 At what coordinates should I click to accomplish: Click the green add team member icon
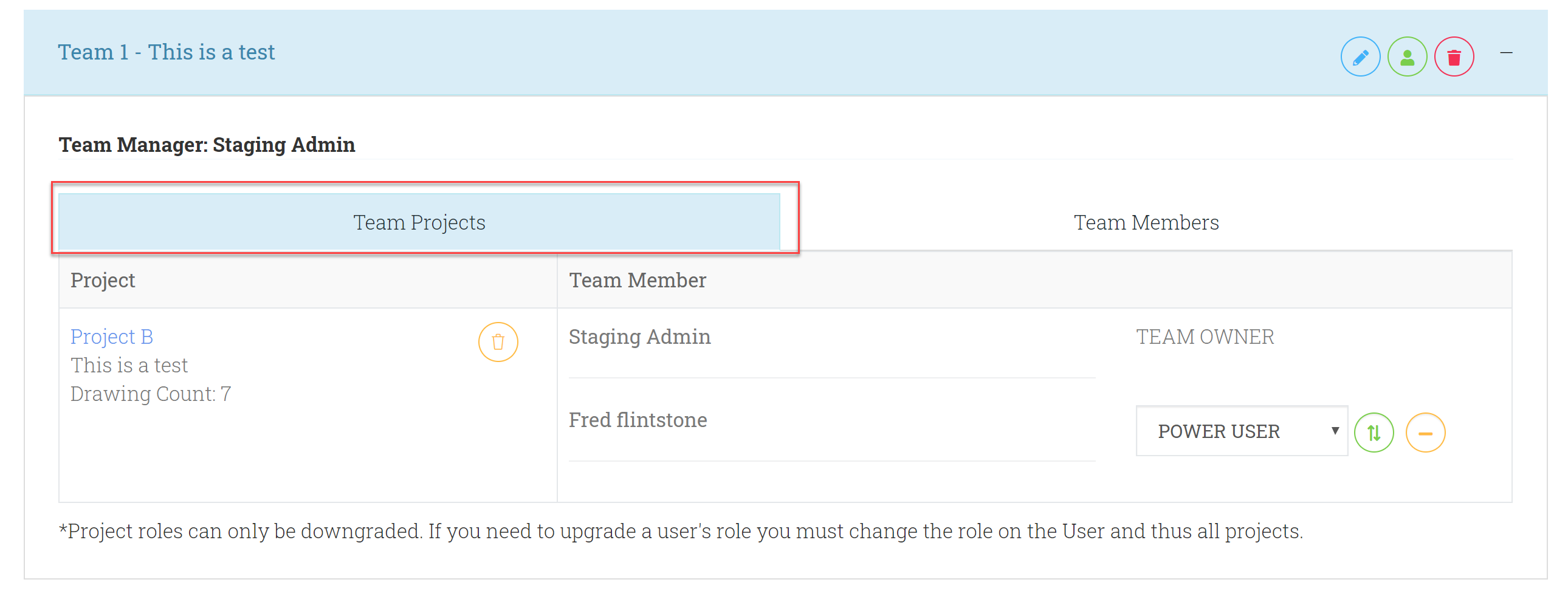1407,57
